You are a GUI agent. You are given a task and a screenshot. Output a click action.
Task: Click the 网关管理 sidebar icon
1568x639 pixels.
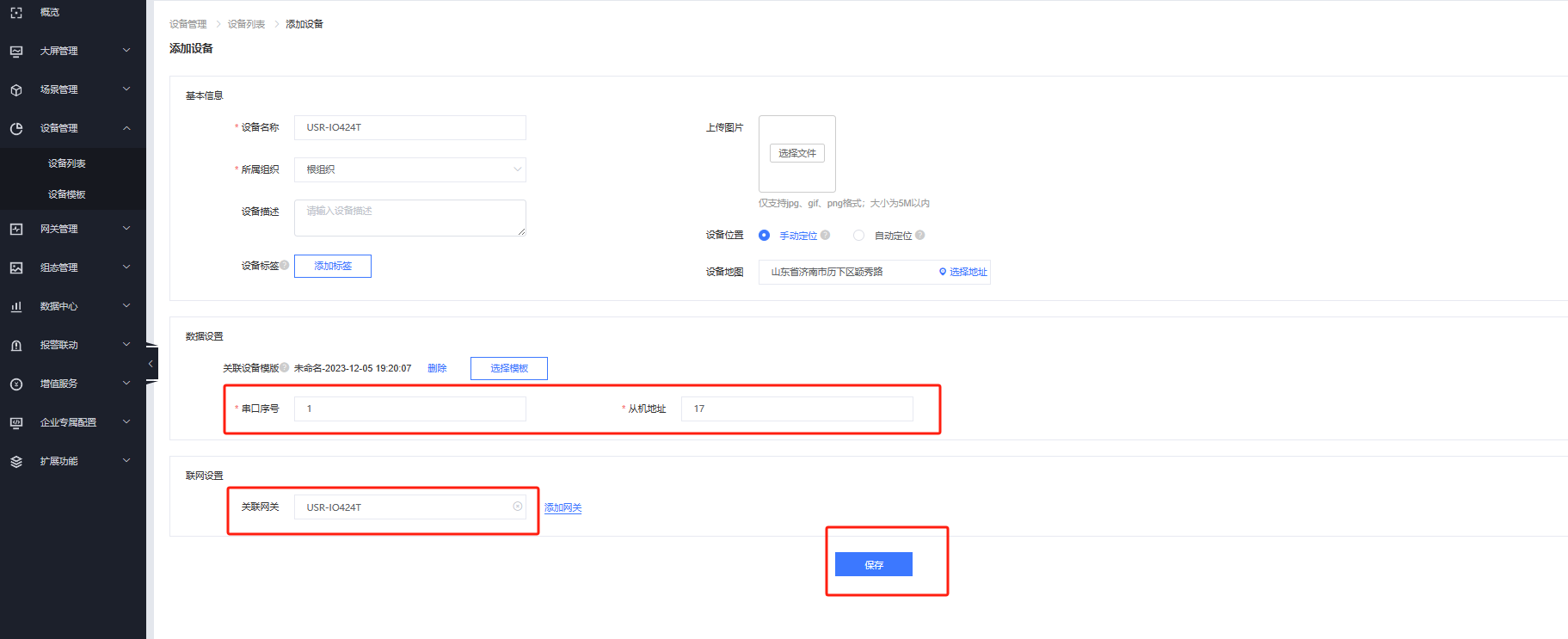pyautogui.click(x=16, y=230)
